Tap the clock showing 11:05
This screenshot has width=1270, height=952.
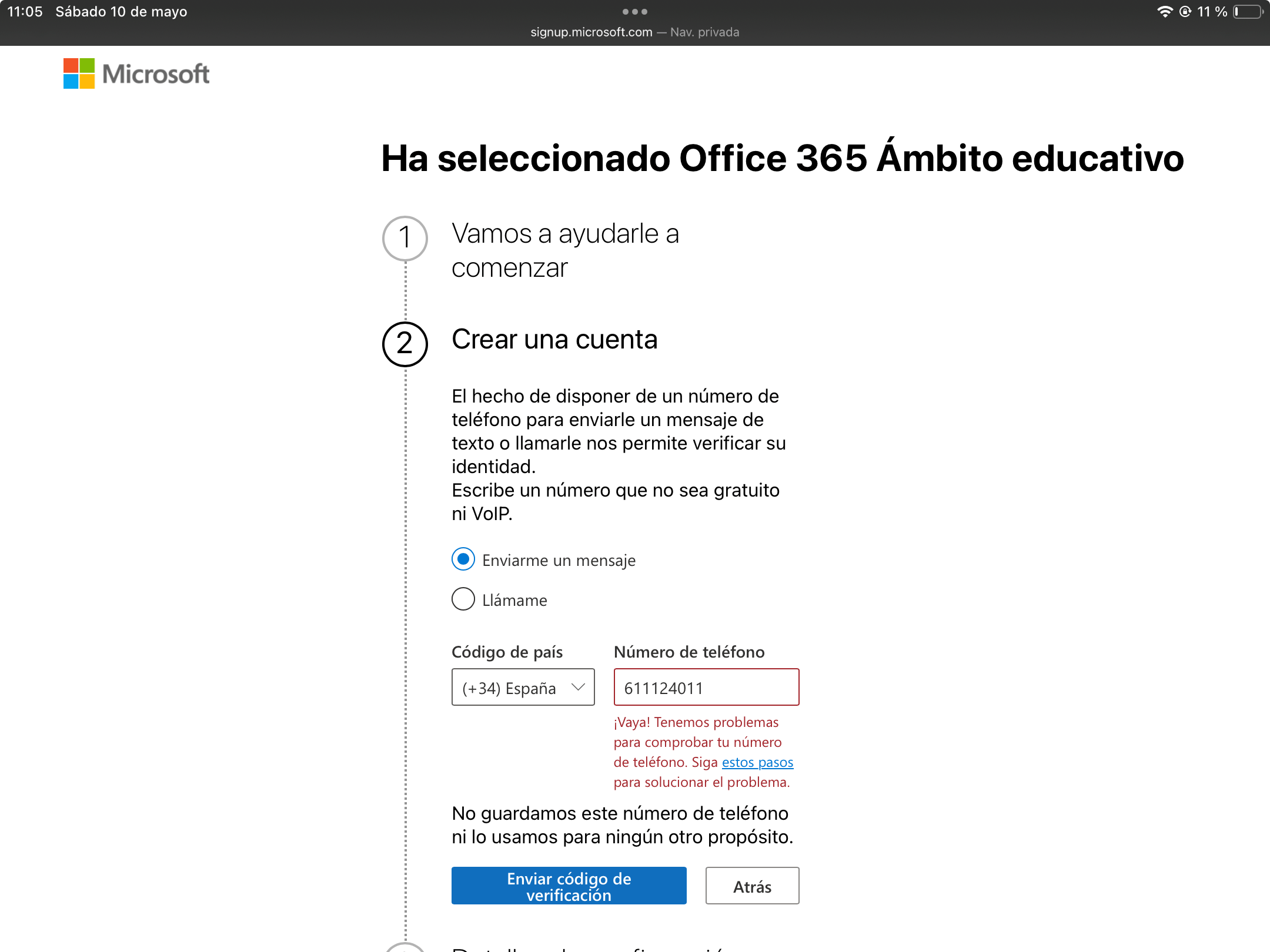coord(25,12)
